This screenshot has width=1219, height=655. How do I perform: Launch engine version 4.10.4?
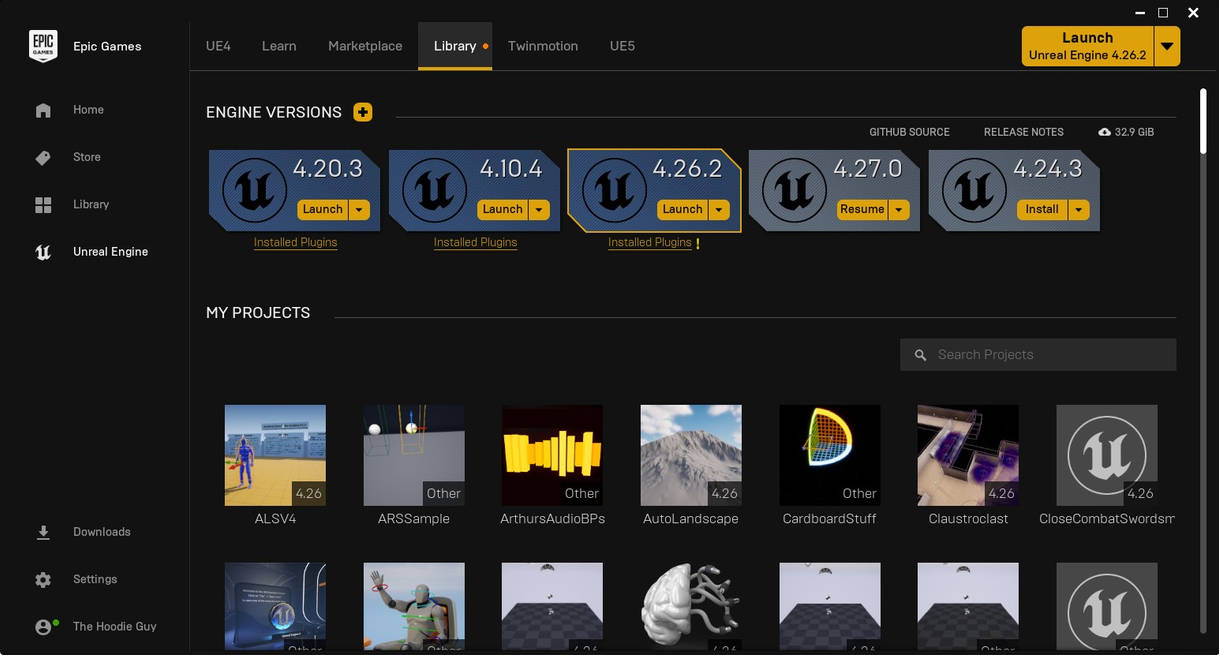coord(503,210)
